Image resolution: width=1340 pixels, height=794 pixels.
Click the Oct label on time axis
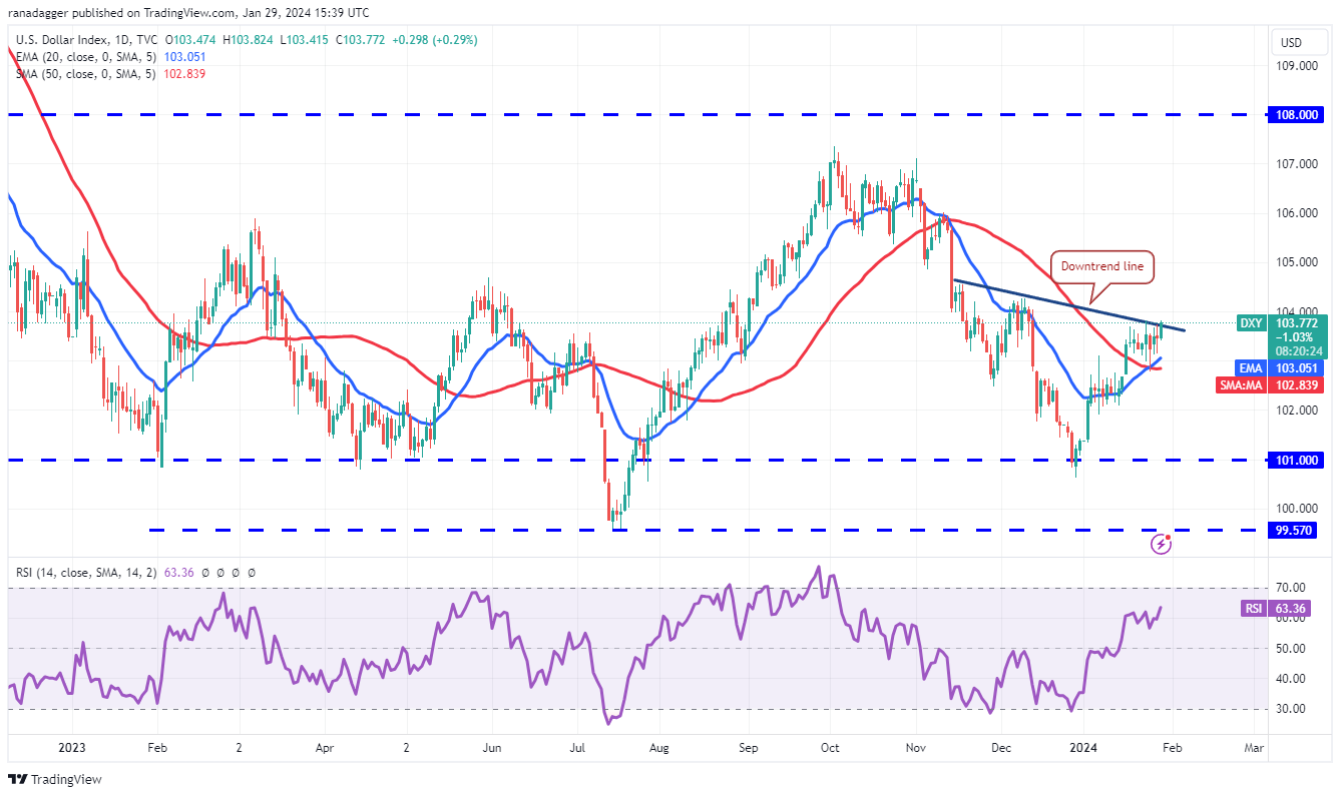829,747
